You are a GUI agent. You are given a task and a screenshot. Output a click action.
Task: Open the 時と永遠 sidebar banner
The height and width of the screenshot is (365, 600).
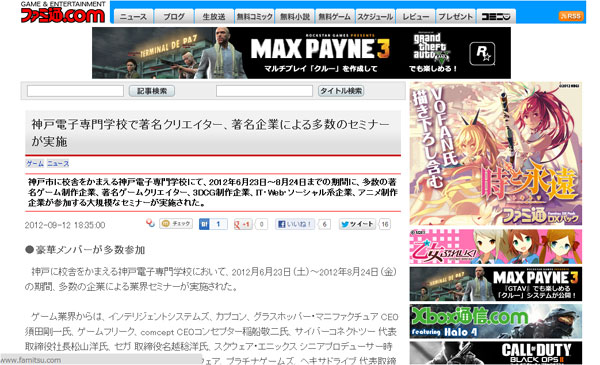click(496, 153)
